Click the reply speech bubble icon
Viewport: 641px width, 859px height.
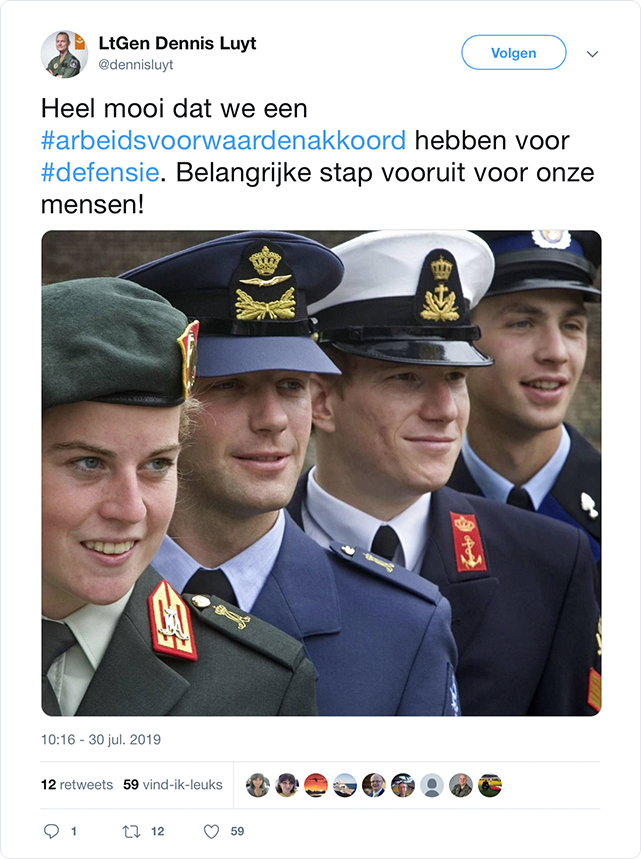(x=51, y=831)
